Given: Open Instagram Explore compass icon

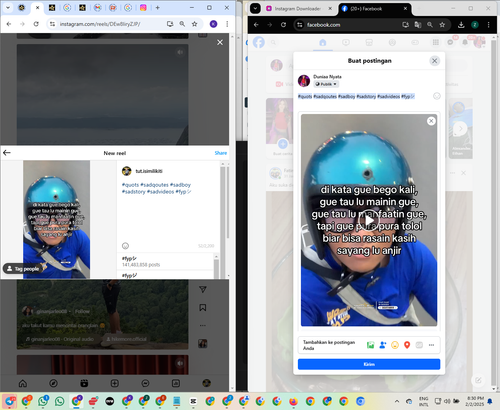Looking at the screenshot, I should click(x=53, y=383).
